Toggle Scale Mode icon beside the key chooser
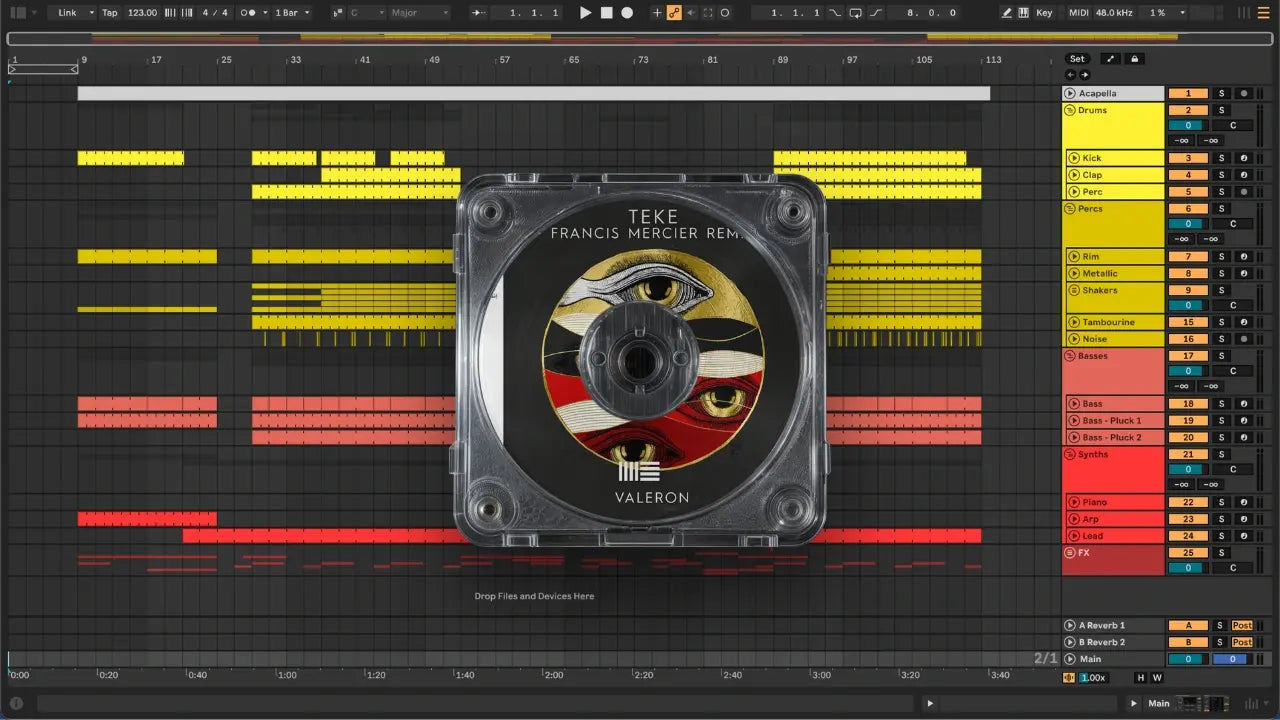Screen dimensions: 1280x720 tap(338, 13)
